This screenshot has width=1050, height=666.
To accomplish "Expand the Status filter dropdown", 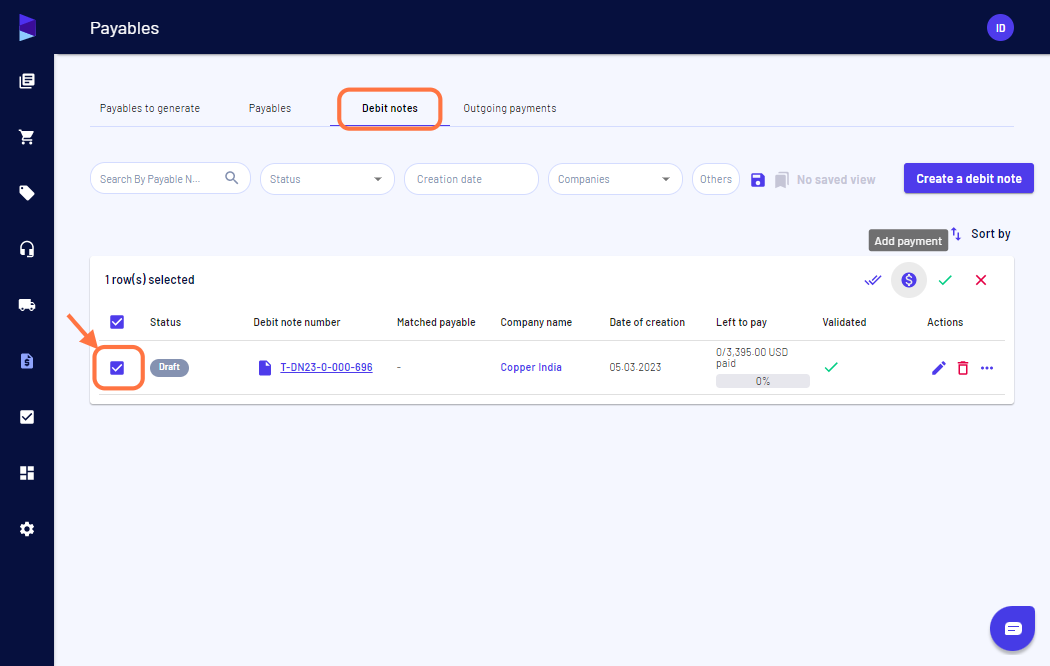I will point(327,179).
